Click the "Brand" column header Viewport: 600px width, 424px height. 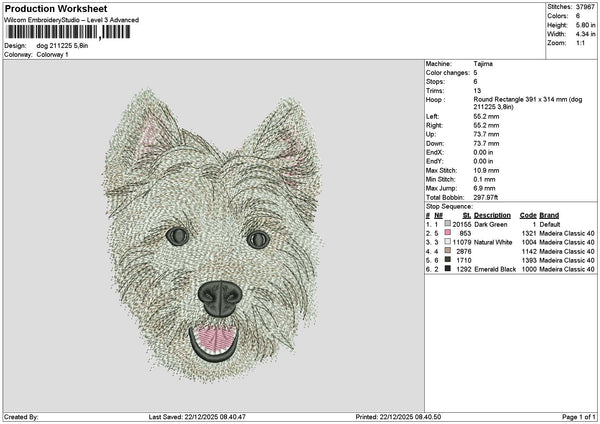549,215
